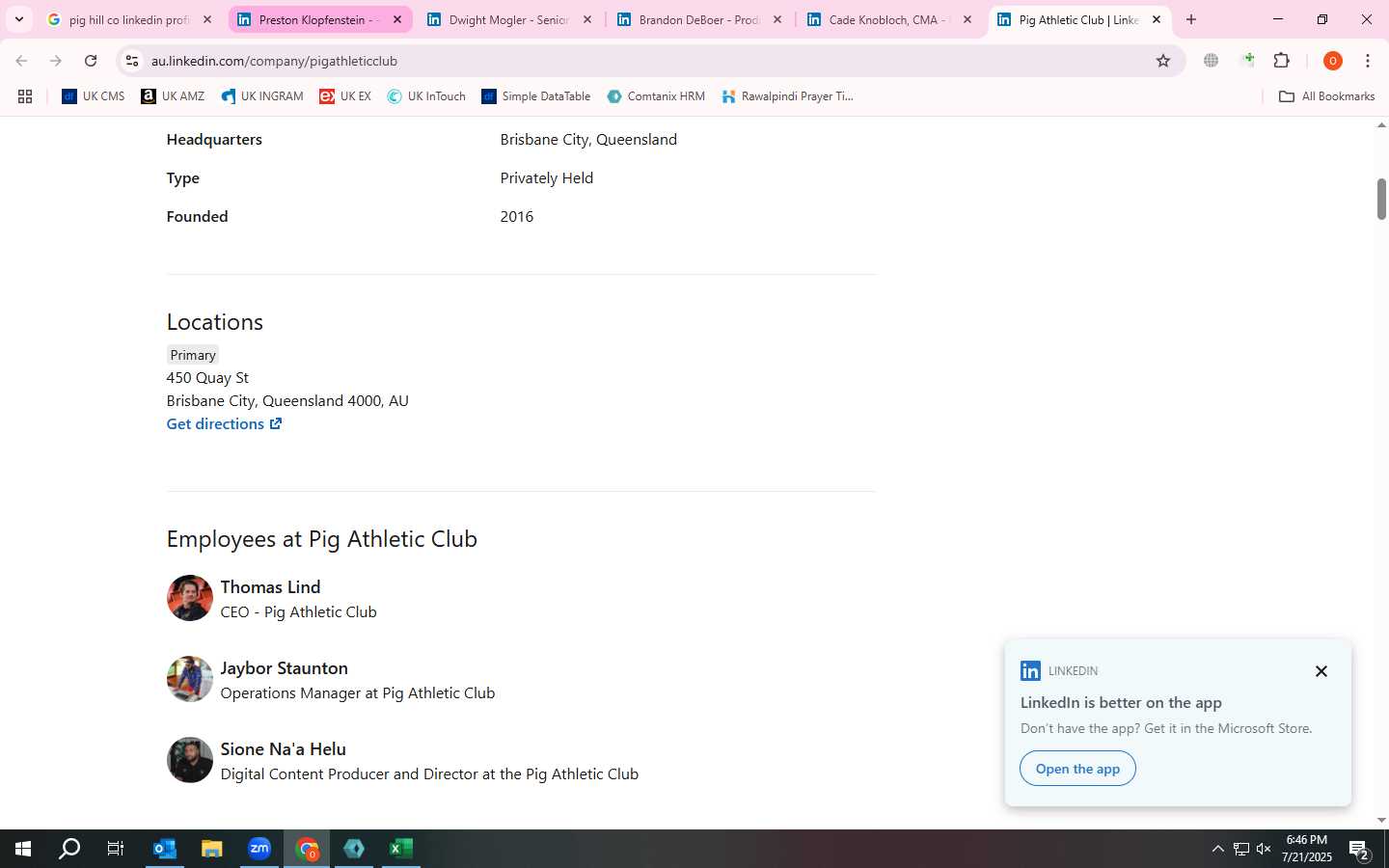Go forward to the next page
The height and width of the screenshot is (868, 1389).
coord(56,61)
